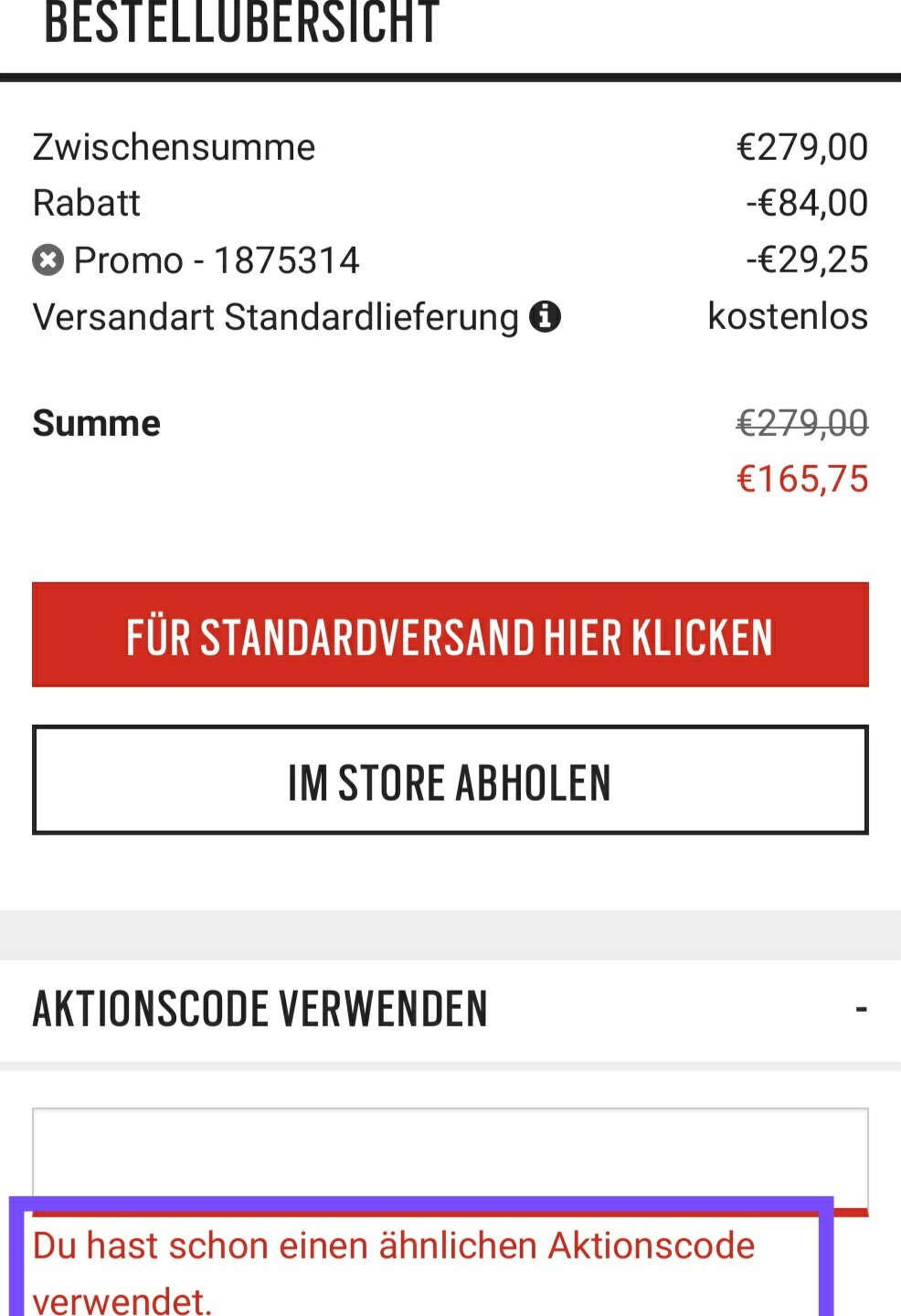
Task: Open the Standardlieferung info icon
Action: click(545, 317)
